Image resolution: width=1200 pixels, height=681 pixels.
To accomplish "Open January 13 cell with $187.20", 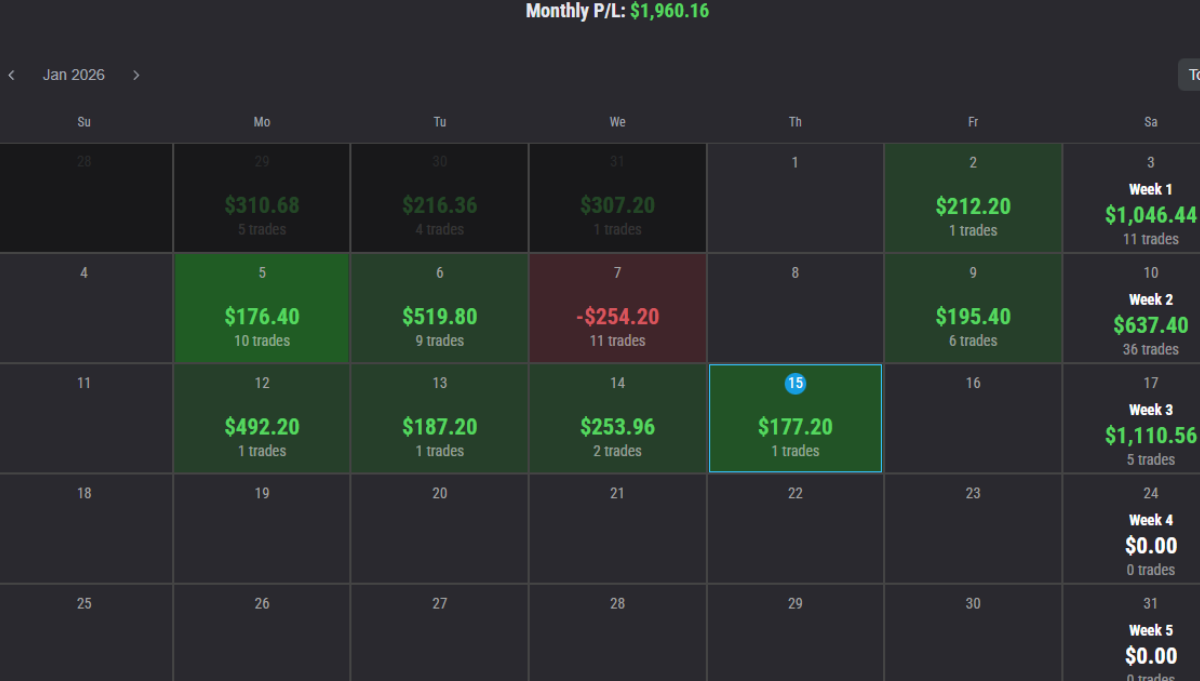I will 440,418.
